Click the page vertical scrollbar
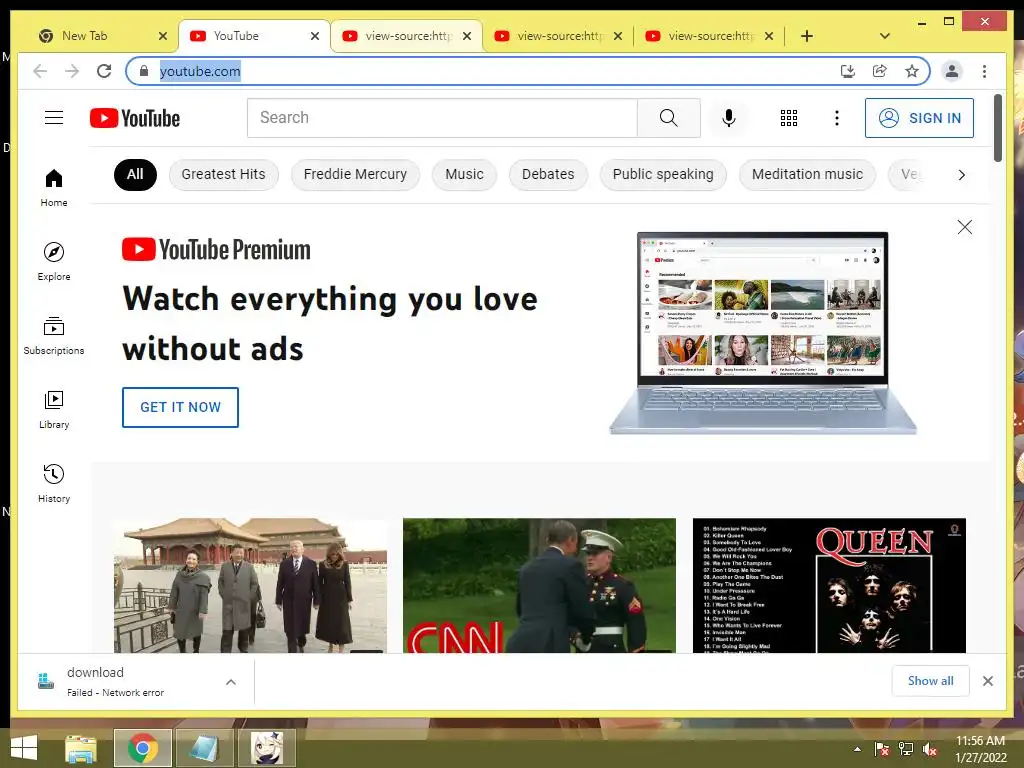 [997, 127]
